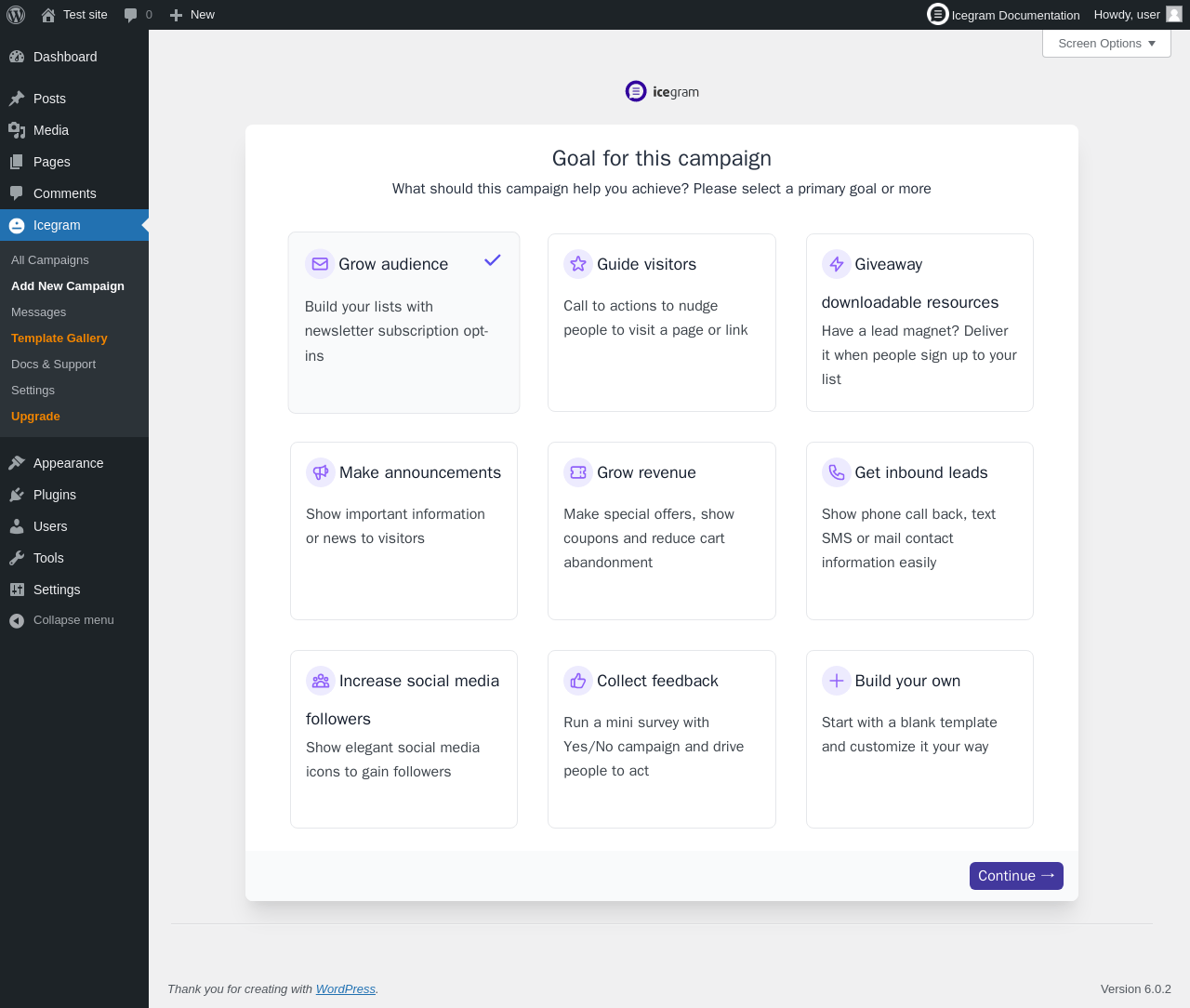
Task: Open the Howdy, user account menu
Action: 1136,15
